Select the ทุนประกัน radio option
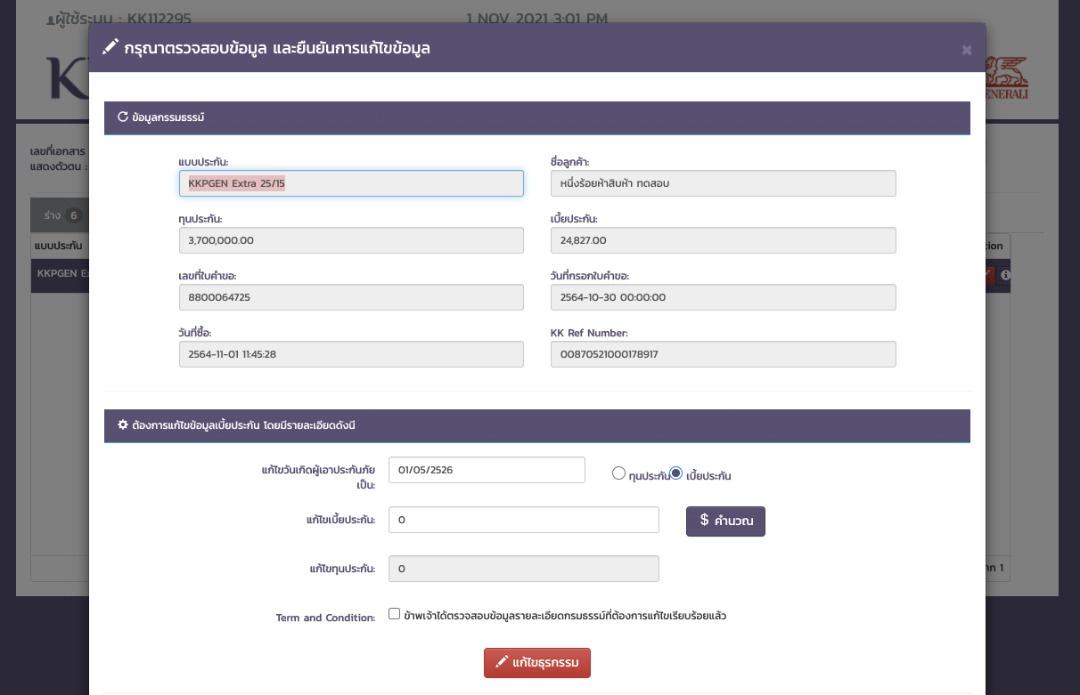This screenshot has height=695, width=1080. (x=618, y=474)
